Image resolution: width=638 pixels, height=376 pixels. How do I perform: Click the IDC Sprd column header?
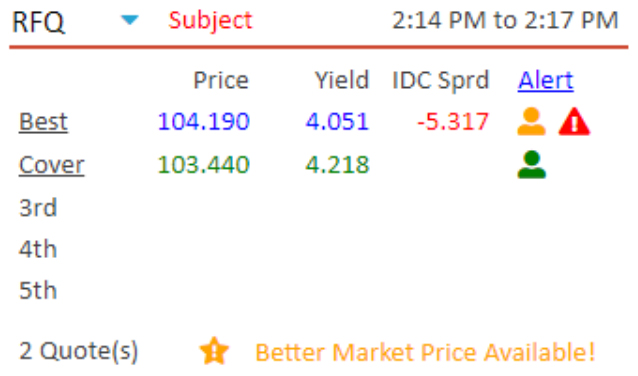point(440,81)
